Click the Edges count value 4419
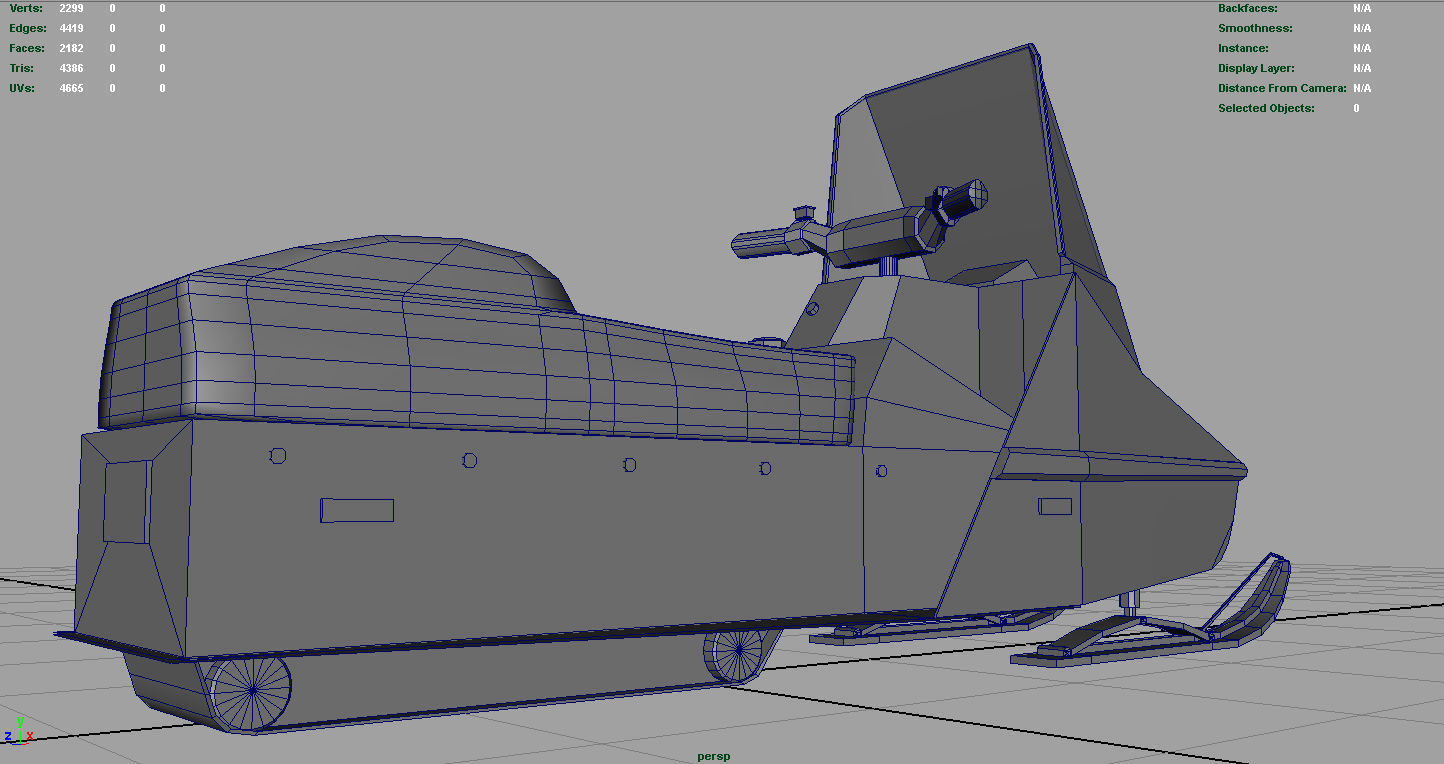Viewport: 1444px width, 764px height. point(71,28)
